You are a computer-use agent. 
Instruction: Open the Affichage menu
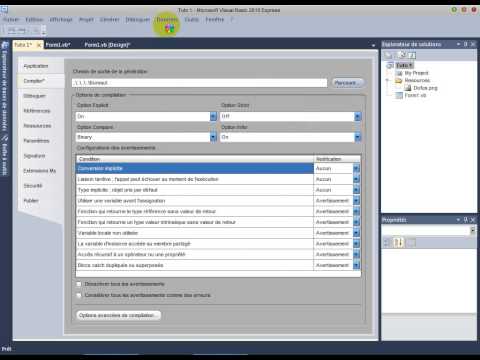point(61,20)
